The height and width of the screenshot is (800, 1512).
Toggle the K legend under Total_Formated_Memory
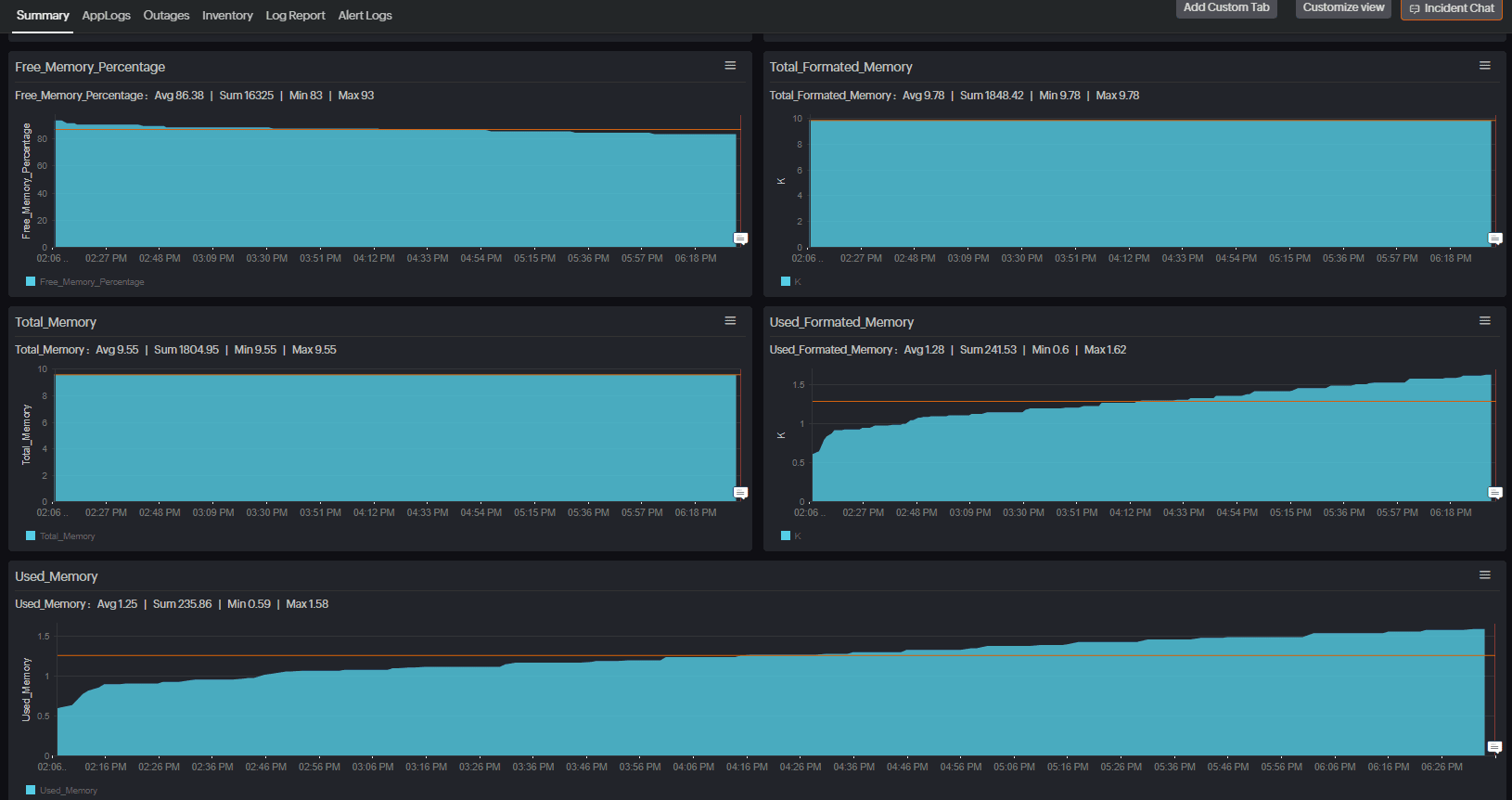point(791,282)
